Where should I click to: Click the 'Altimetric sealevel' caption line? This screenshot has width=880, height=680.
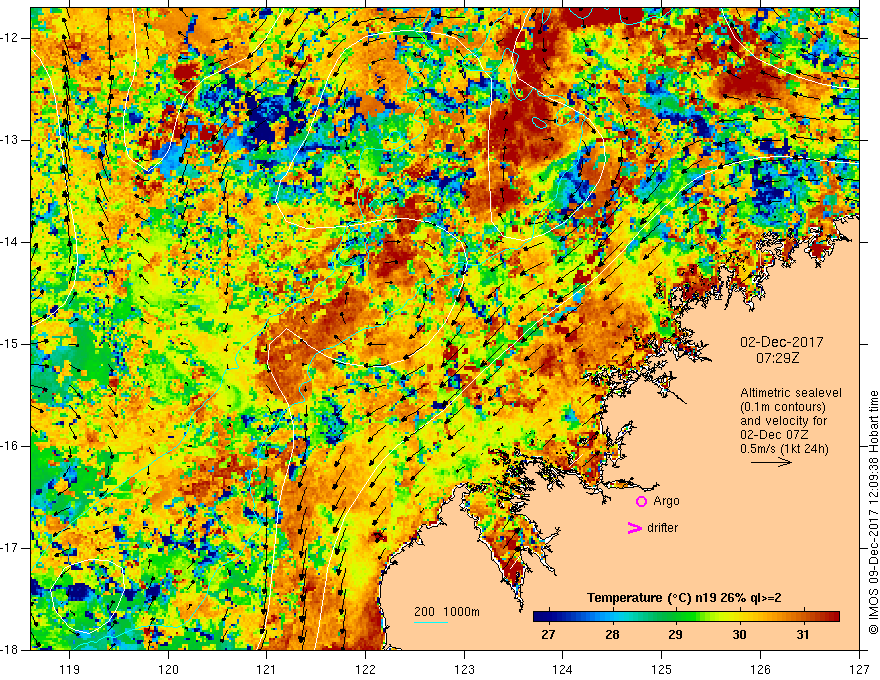[x=791, y=393]
